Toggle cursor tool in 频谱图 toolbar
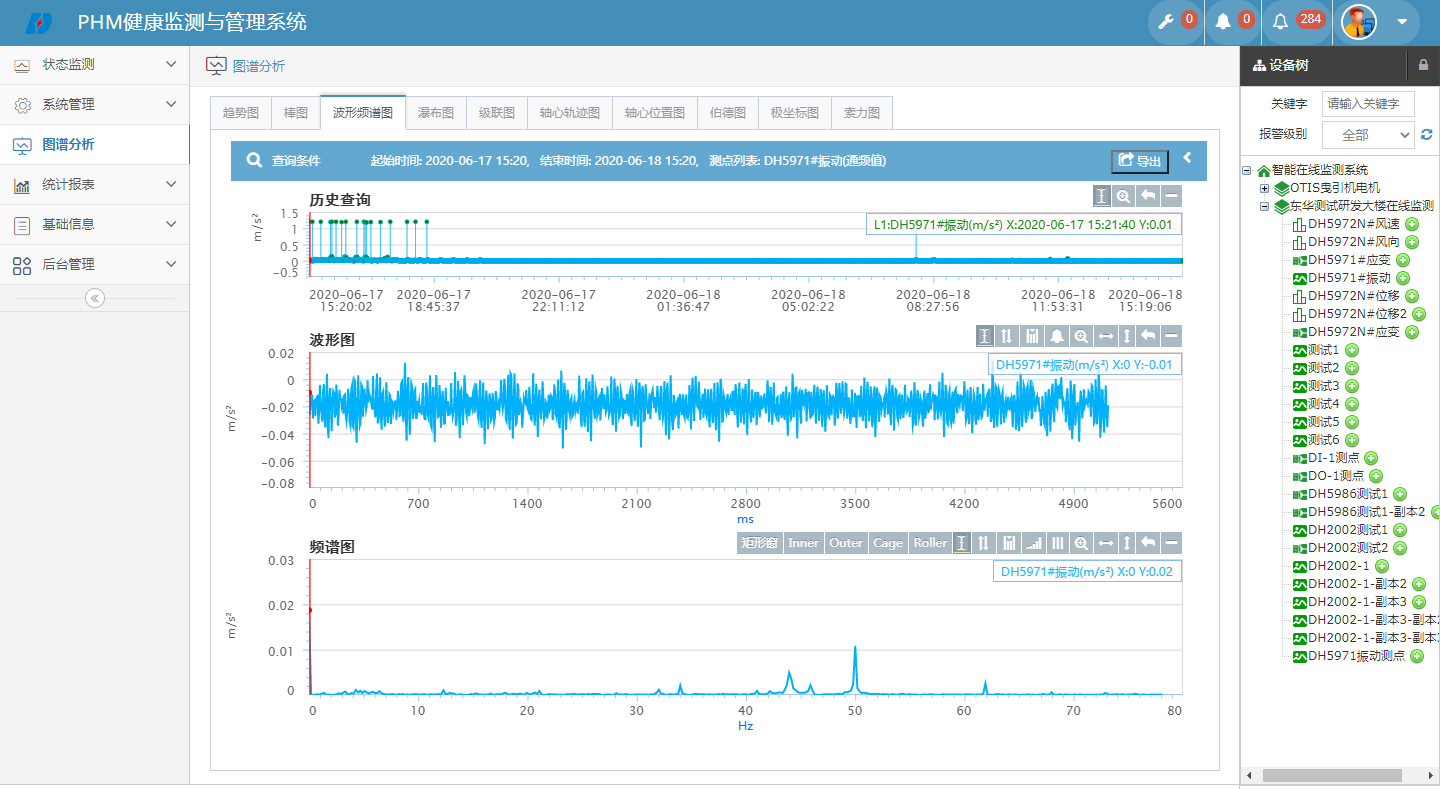This screenshot has height=789, width=1440. coord(962,543)
